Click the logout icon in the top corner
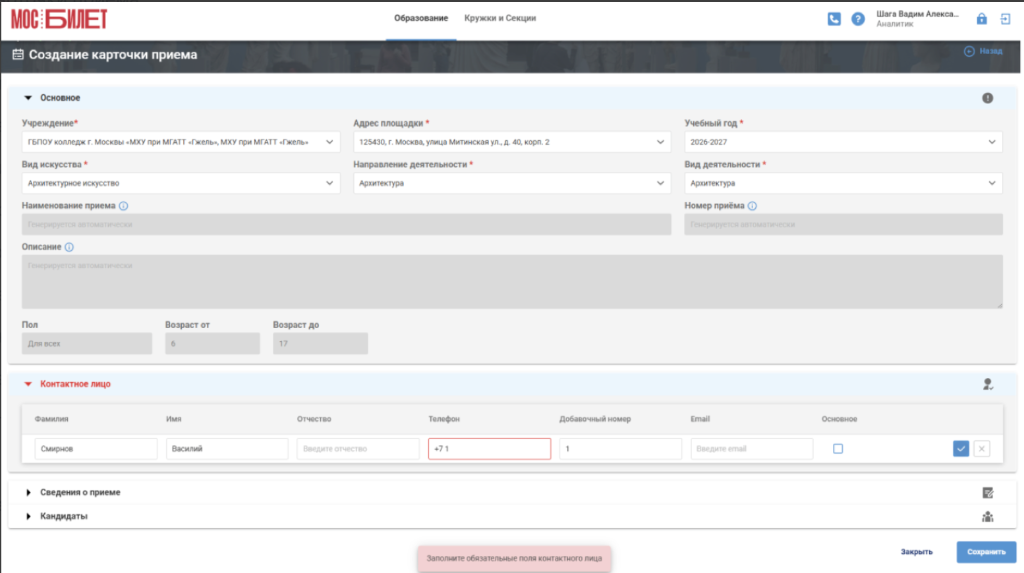The image size is (1024, 573). [1005, 19]
